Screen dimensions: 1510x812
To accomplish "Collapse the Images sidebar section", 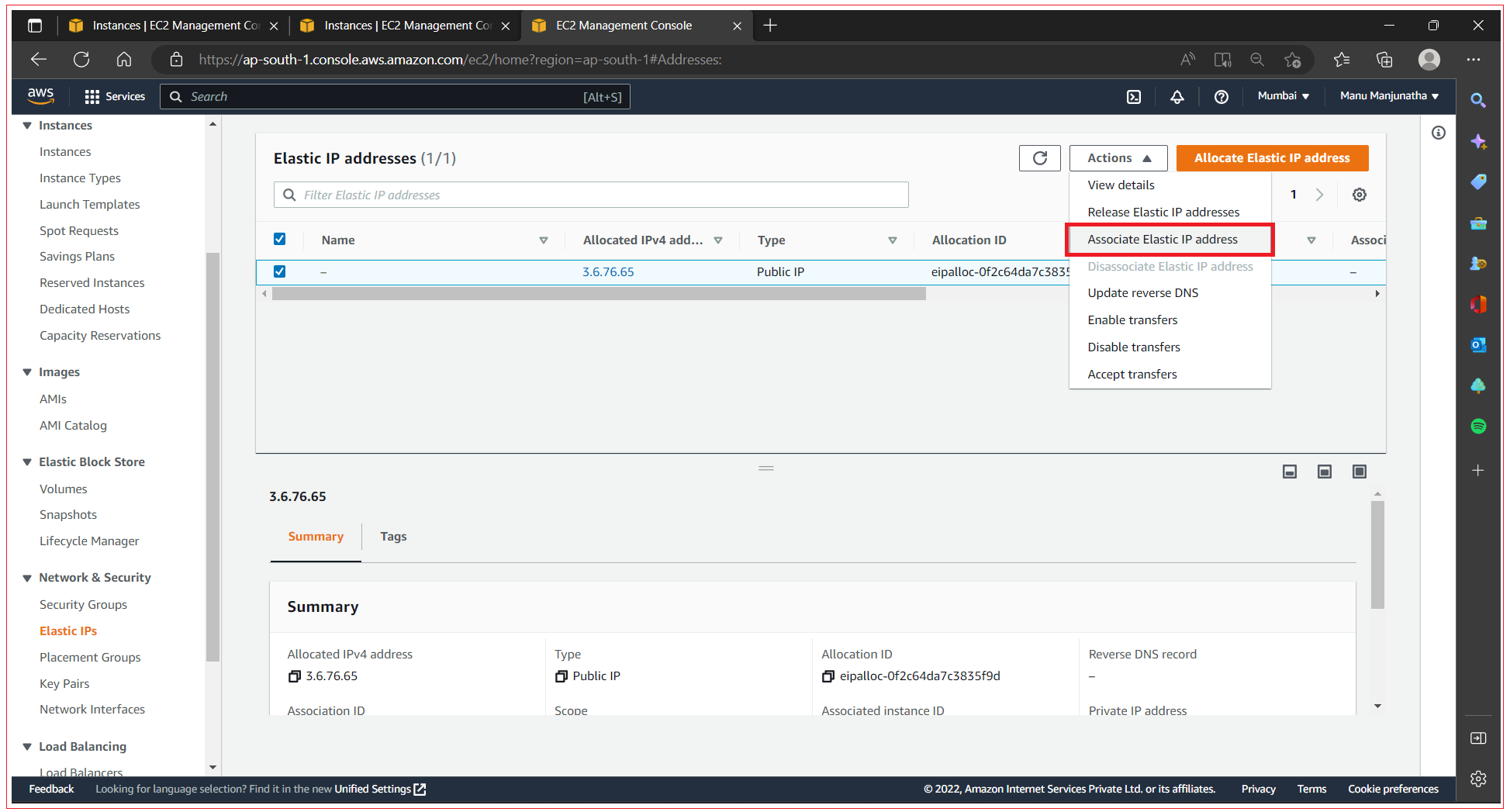I will point(27,372).
